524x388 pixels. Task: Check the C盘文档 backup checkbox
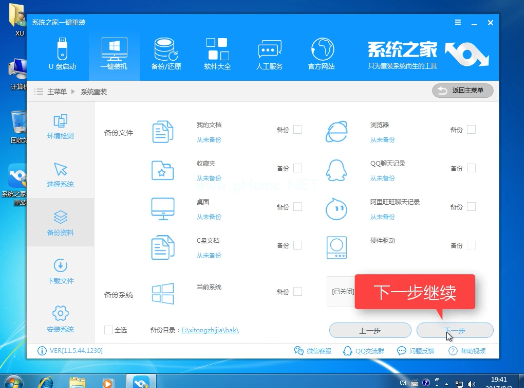coord(297,245)
